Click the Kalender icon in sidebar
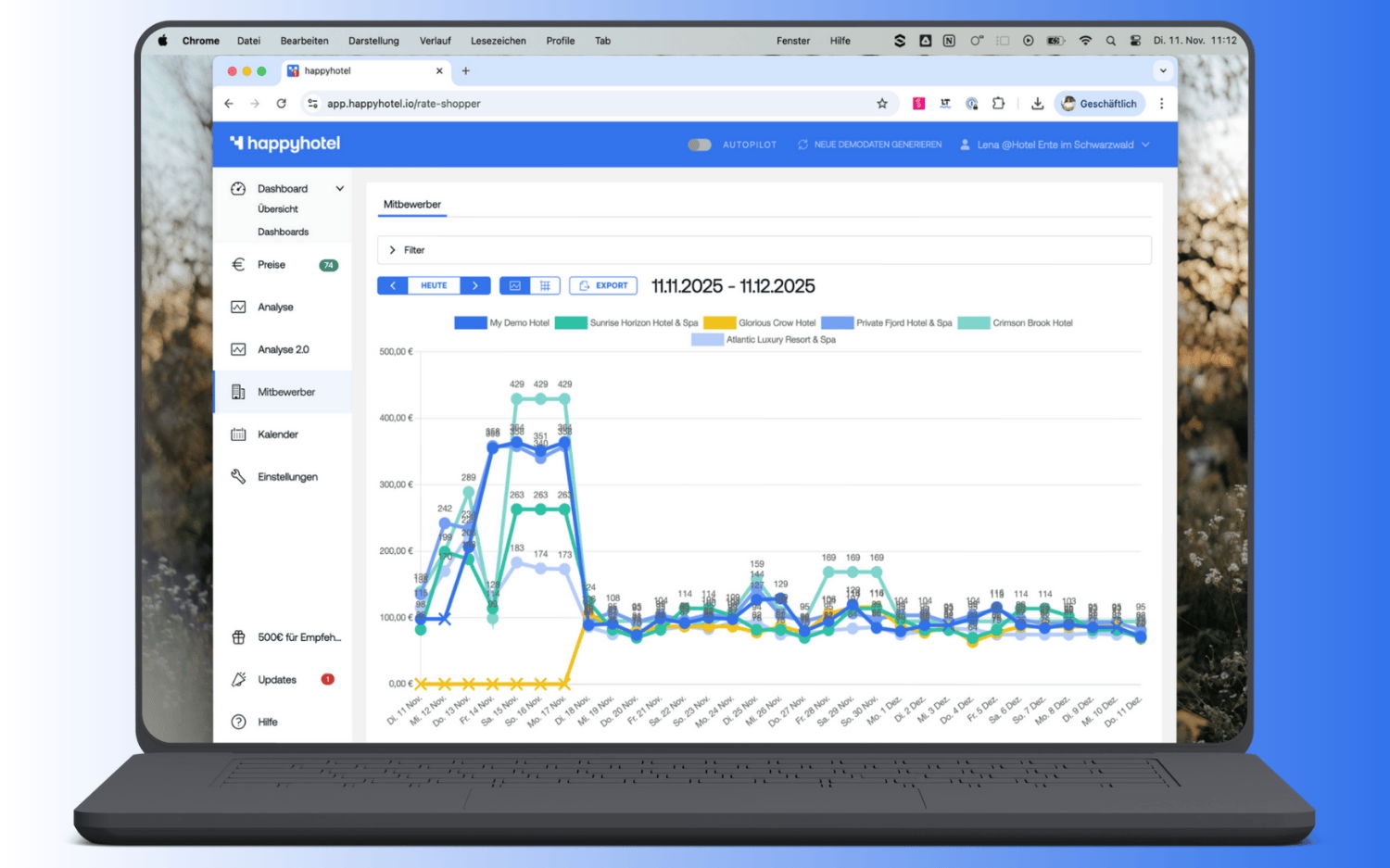 click(x=238, y=434)
